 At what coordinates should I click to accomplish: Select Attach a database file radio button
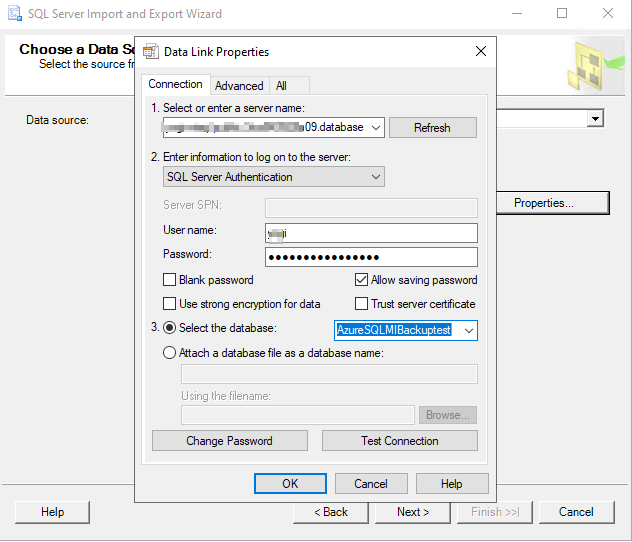click(169, 353)
